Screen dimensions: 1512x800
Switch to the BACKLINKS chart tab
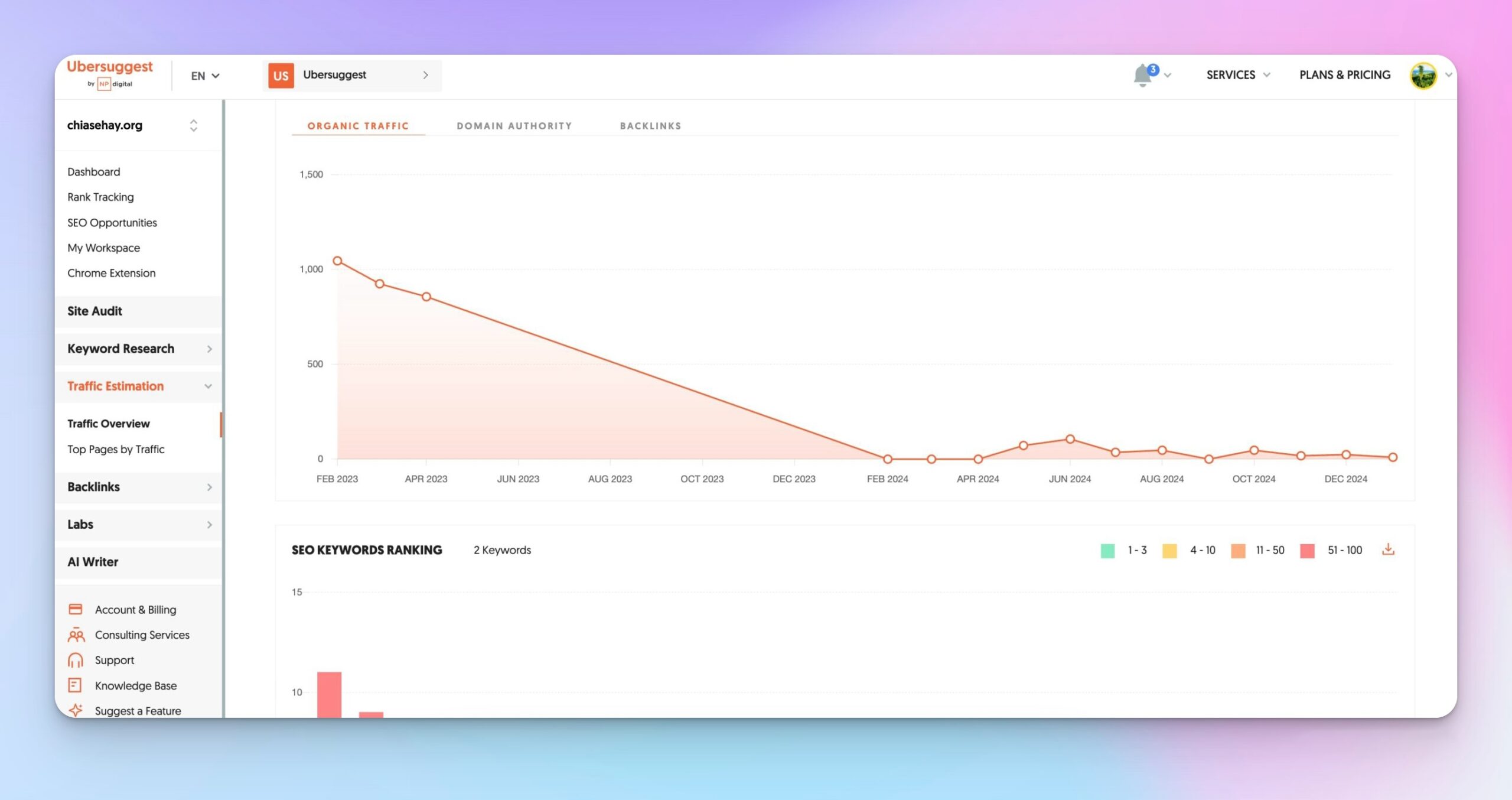pos(650,126)
